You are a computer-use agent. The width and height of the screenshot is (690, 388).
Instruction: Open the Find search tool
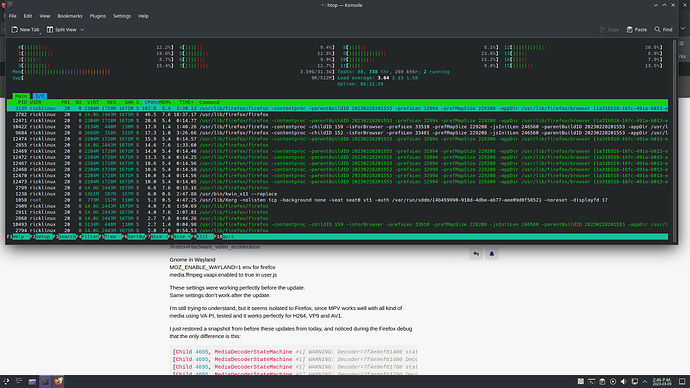(x=664, y=29)
